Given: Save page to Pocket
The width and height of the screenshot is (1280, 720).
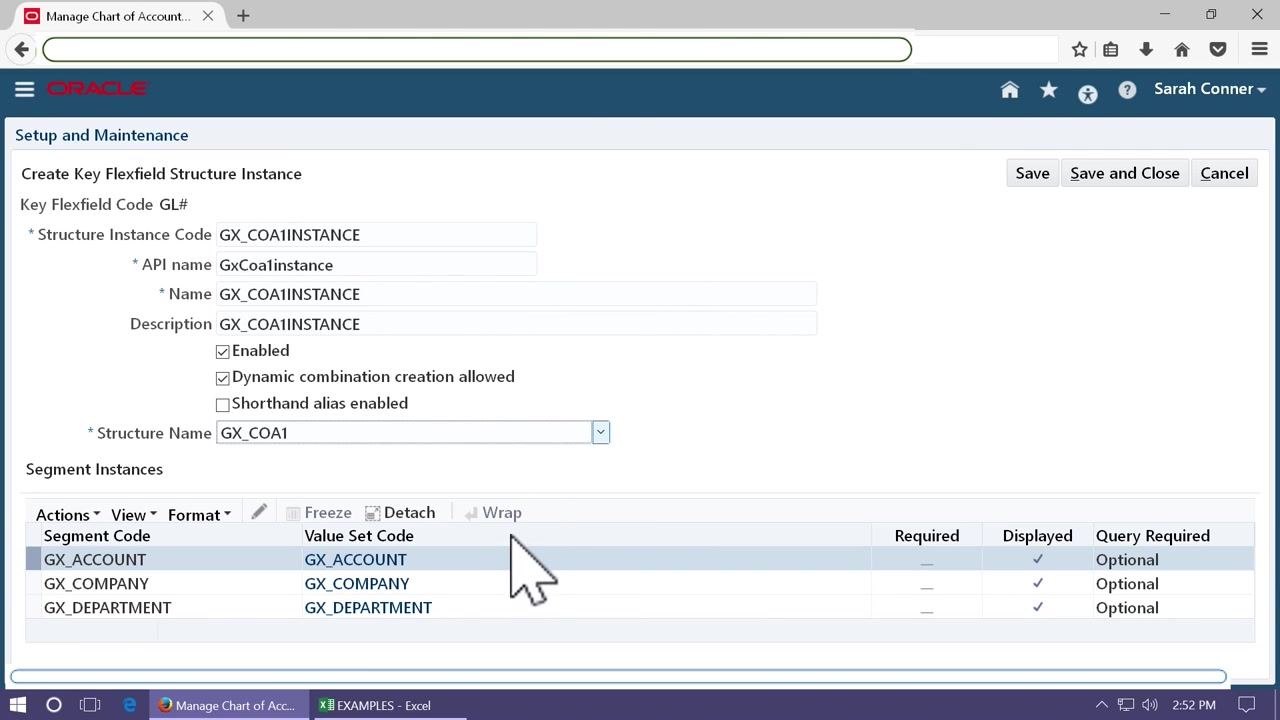Looking at the screenshot, I should [1218, 49].
